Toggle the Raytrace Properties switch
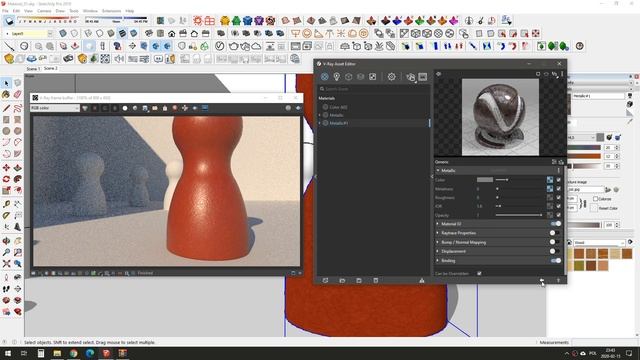Image resolution: width=640 pixels, height=360 pixels. coord(555,233)
